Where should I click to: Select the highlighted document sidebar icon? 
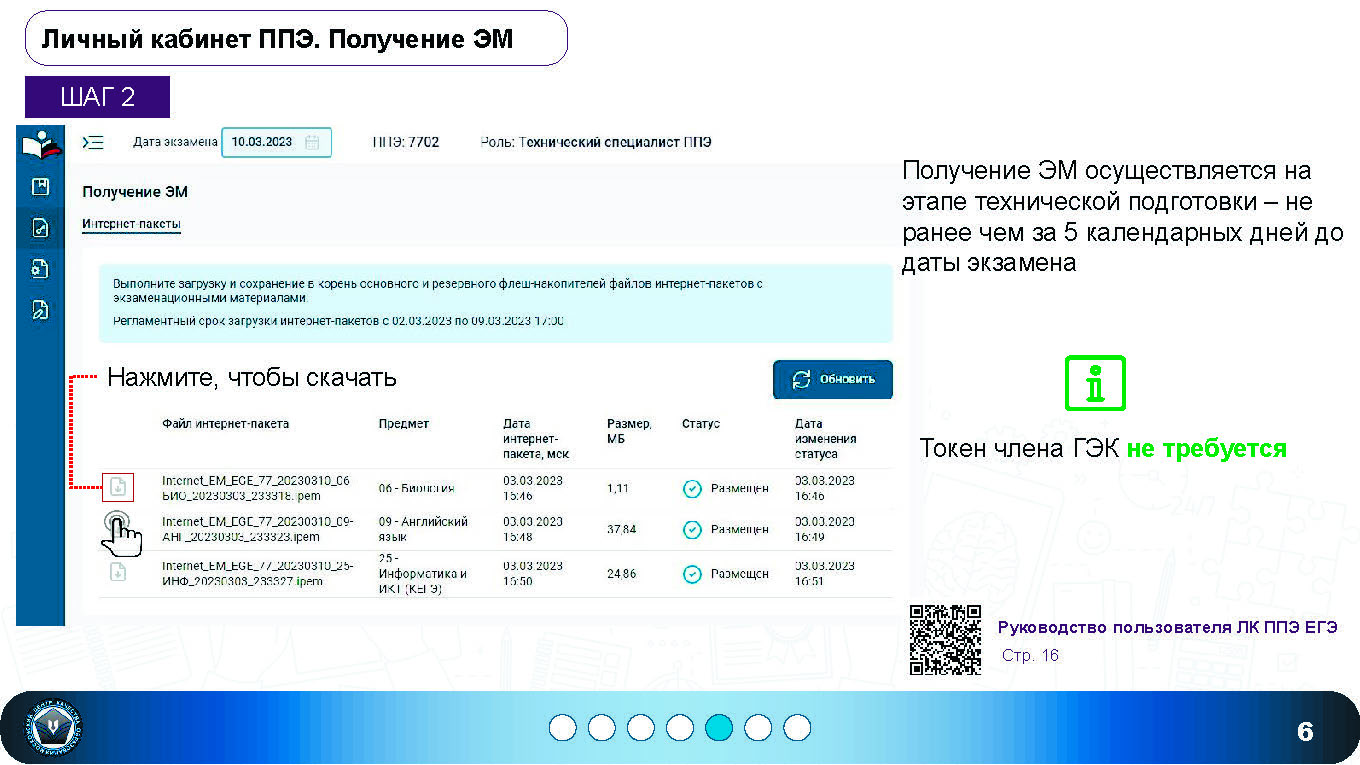tap(40, 228)
